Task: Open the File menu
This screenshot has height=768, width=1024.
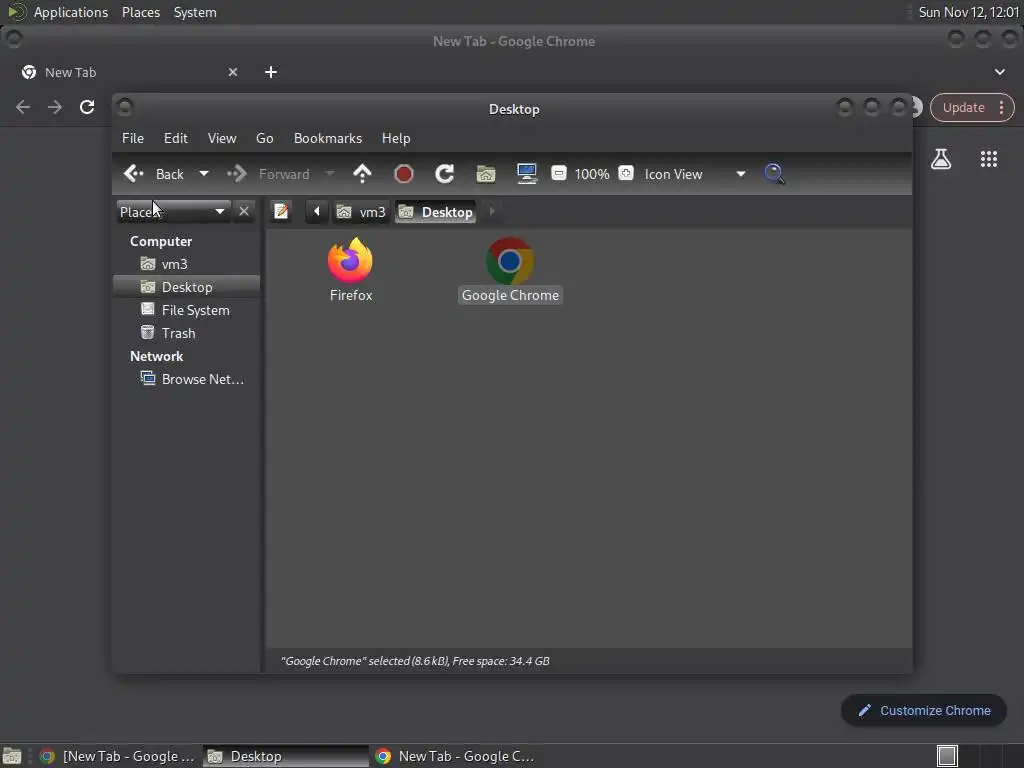Action: pos(133,138)
